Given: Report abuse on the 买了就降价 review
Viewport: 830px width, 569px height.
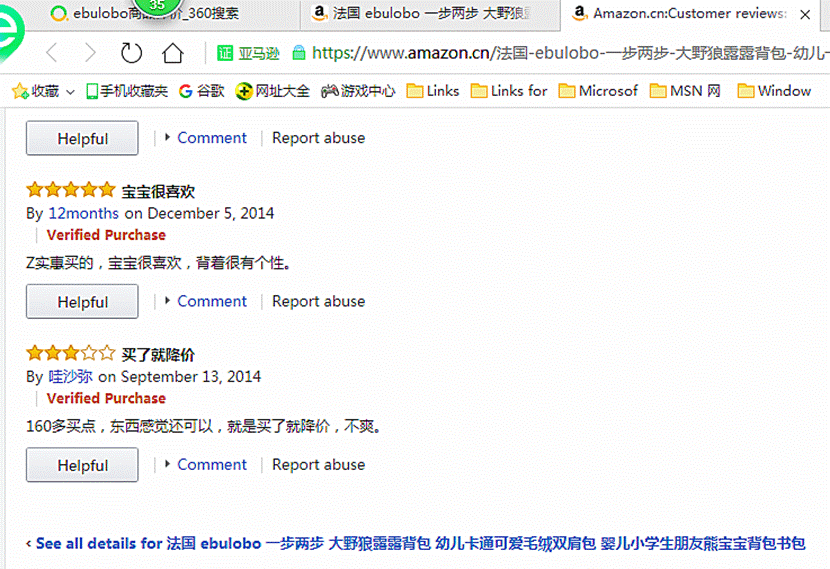Looking at the screenshot, I should click(x=318, y=464).
